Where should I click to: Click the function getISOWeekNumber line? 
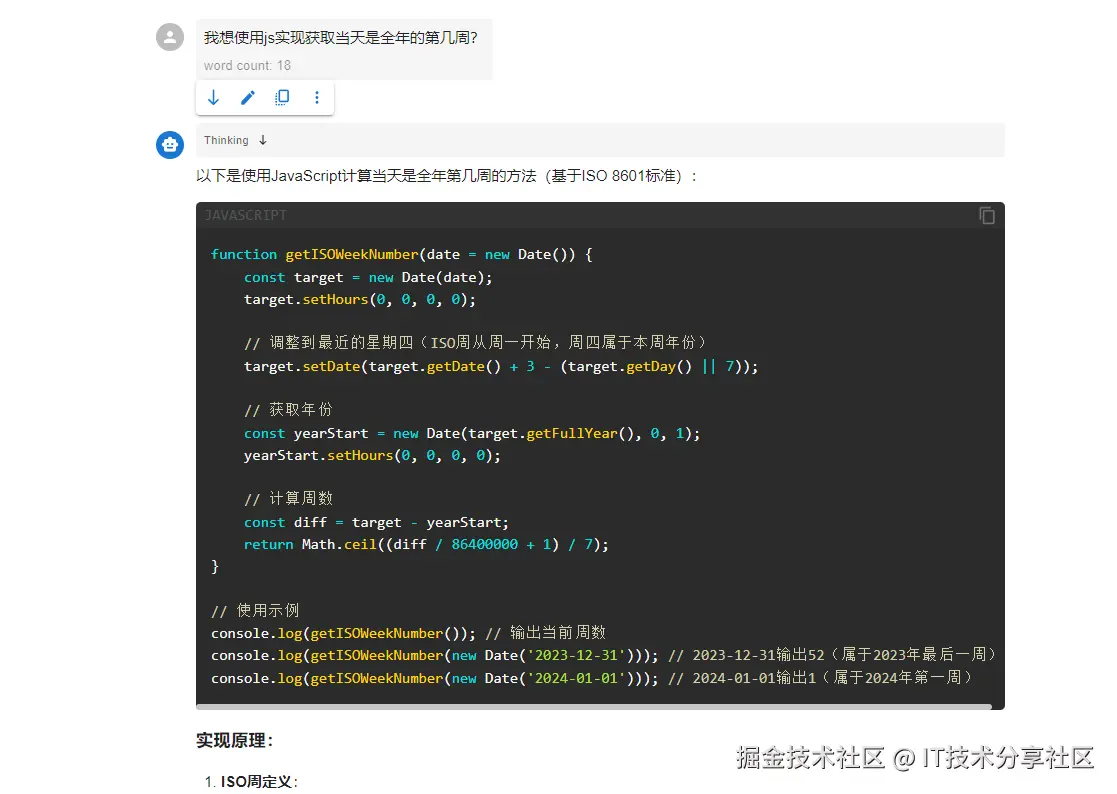[401, 254]
